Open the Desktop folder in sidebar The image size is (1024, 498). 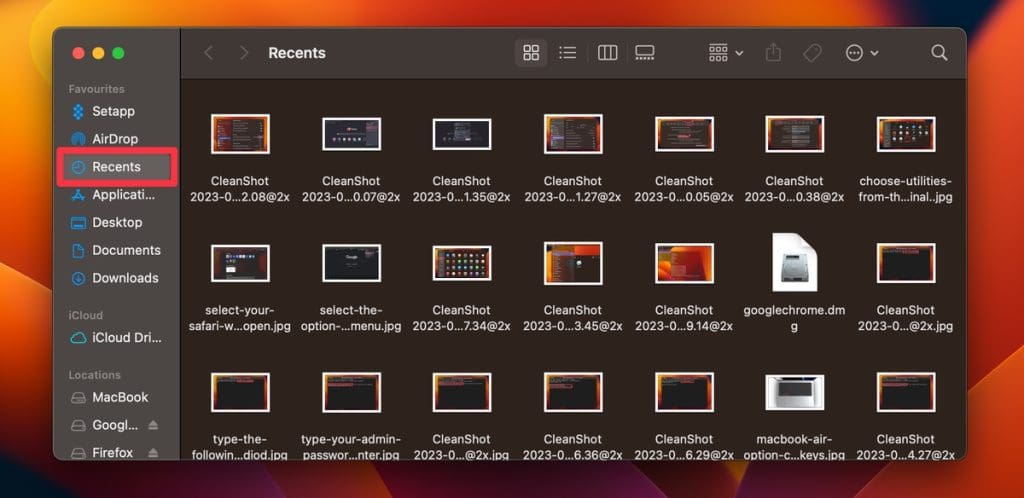(x=116, y=222)
